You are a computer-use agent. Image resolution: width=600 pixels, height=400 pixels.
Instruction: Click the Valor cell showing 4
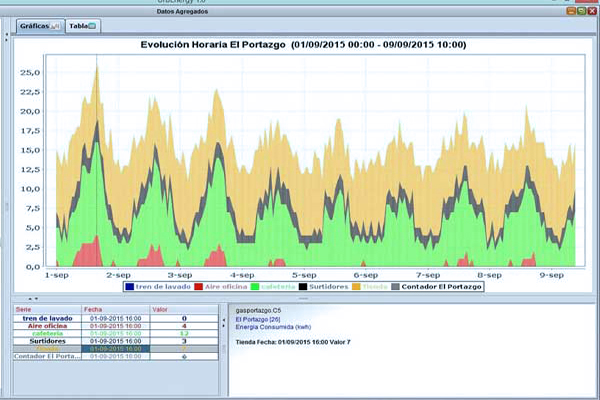pyautogui.click(x=184, y=326)
